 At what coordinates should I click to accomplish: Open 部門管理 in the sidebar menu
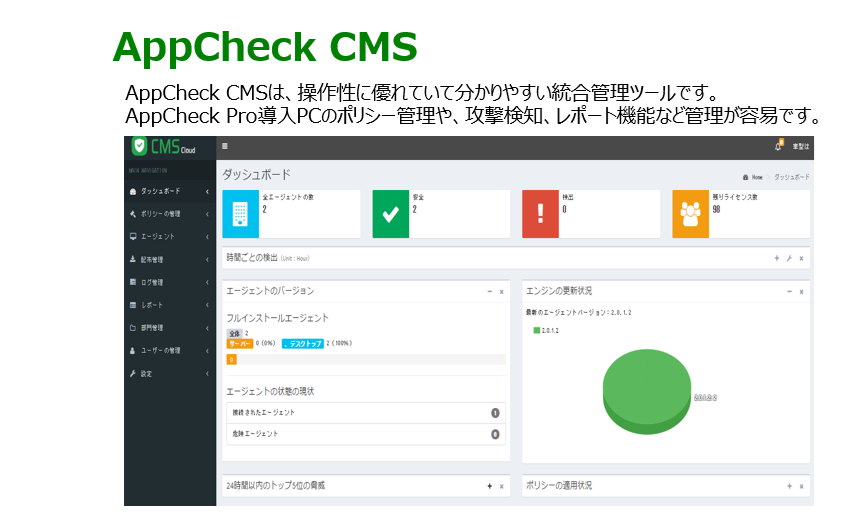coord(170,328)
